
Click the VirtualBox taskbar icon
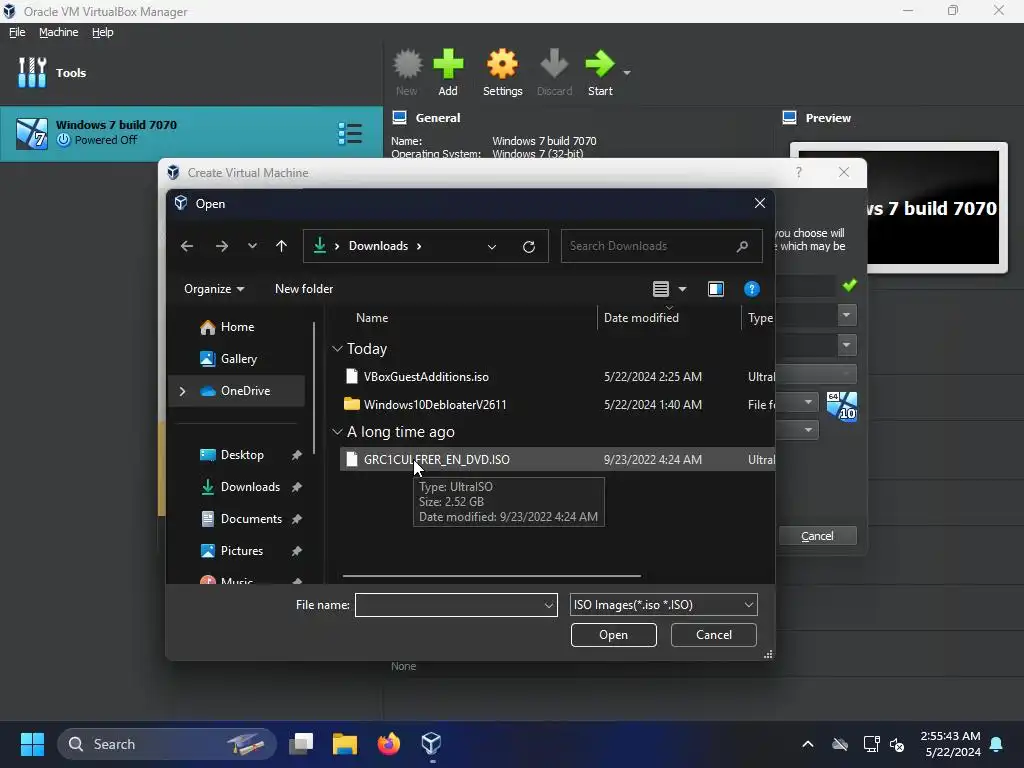tap(432, 744)
